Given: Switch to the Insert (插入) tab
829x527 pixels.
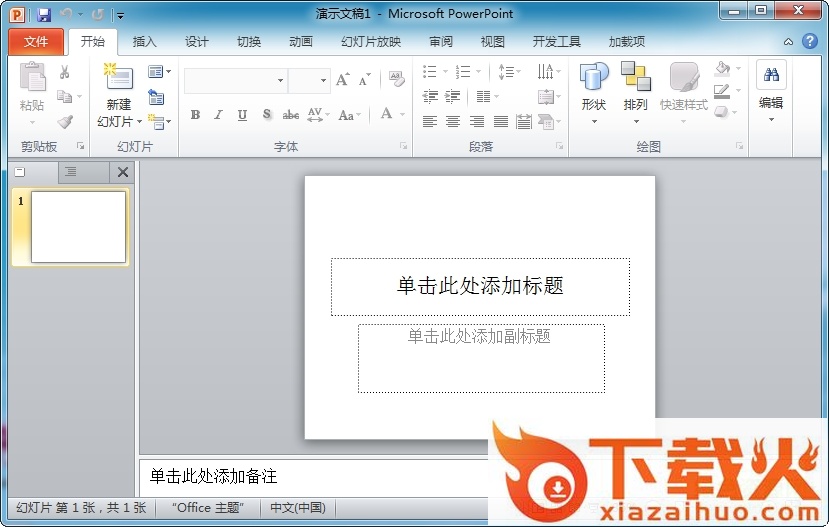Looking at the screenshot, I should pyautogui.click(x=145, y=42).
